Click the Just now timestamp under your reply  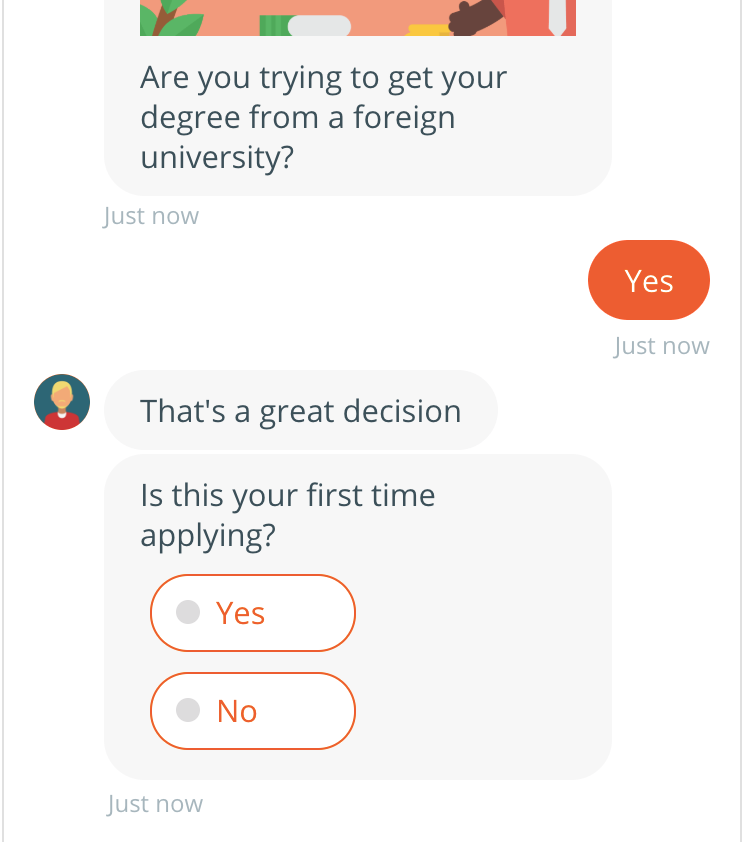click(x=661, y=345)
